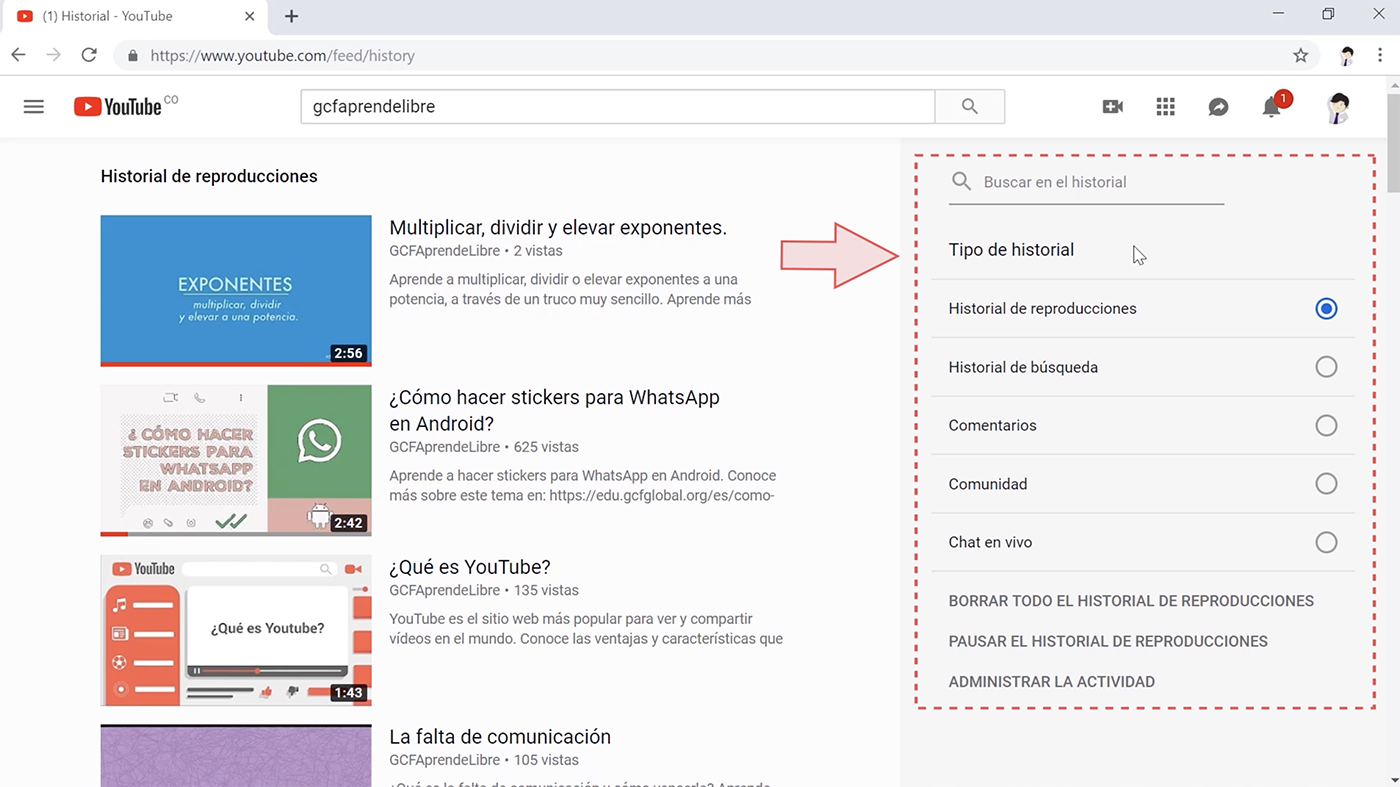This screenshot has width=1400, height=787.
Task: Reload the page
Action: (89, 55)
